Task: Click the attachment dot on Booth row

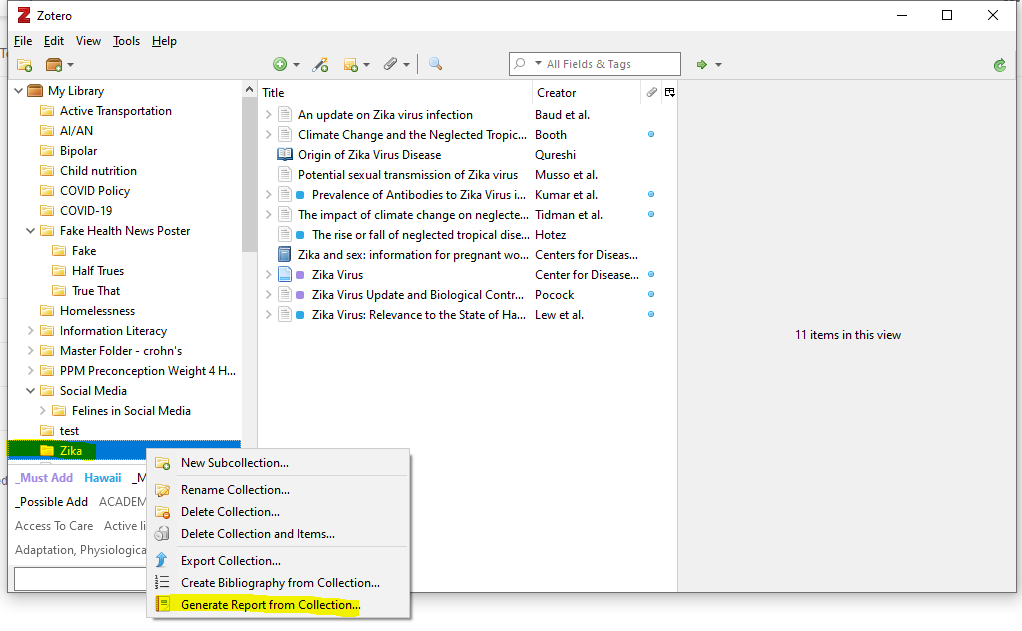Action: point(650,134)
